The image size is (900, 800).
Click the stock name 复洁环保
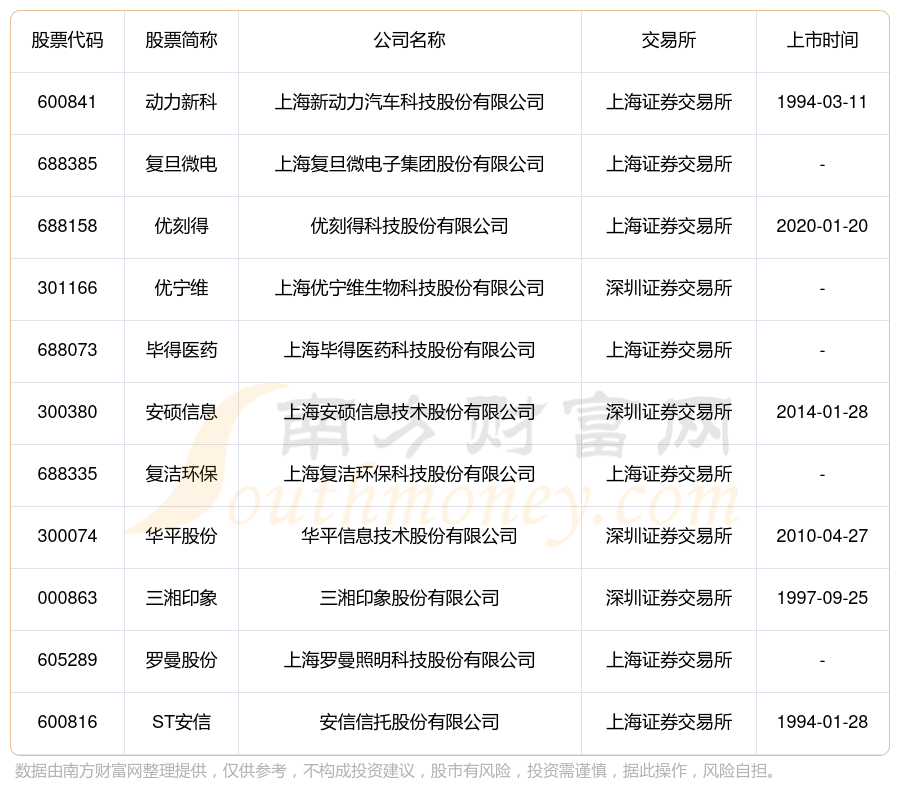(x=181, y=474)
